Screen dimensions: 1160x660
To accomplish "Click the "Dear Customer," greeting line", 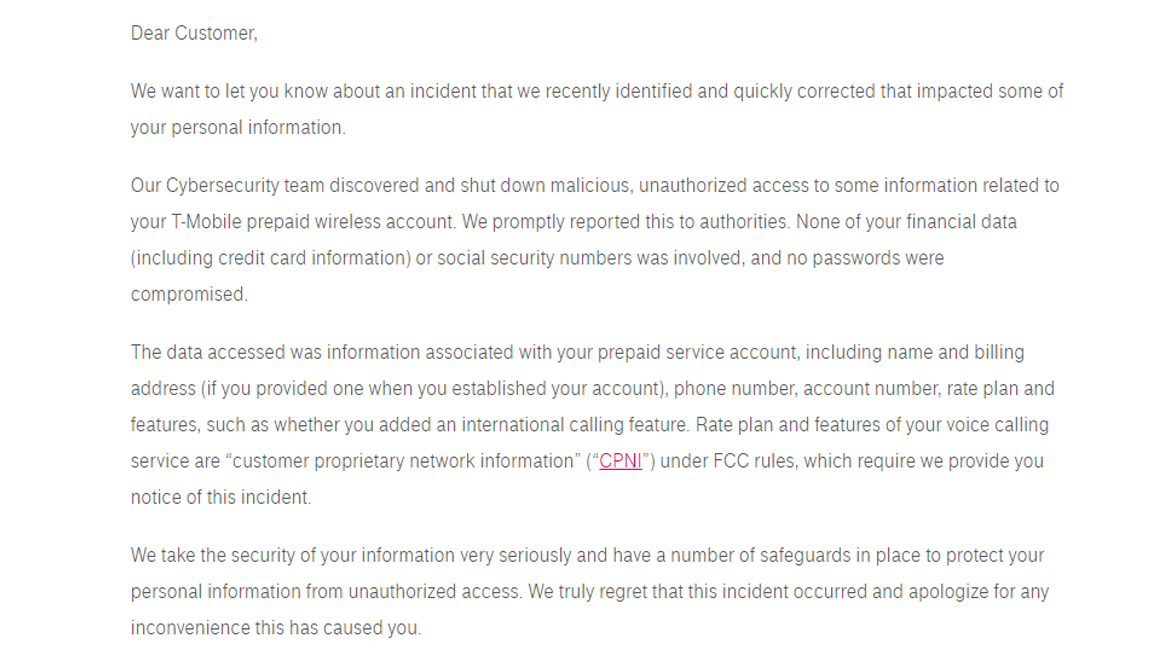I will coord(194,33).
